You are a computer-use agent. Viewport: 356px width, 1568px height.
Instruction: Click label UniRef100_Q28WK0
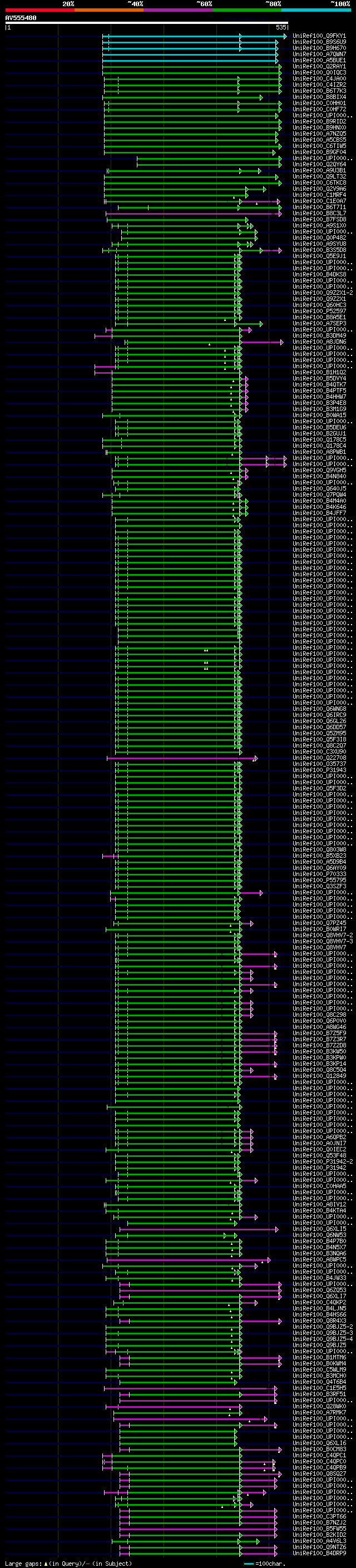click(x=319, y=1406)
